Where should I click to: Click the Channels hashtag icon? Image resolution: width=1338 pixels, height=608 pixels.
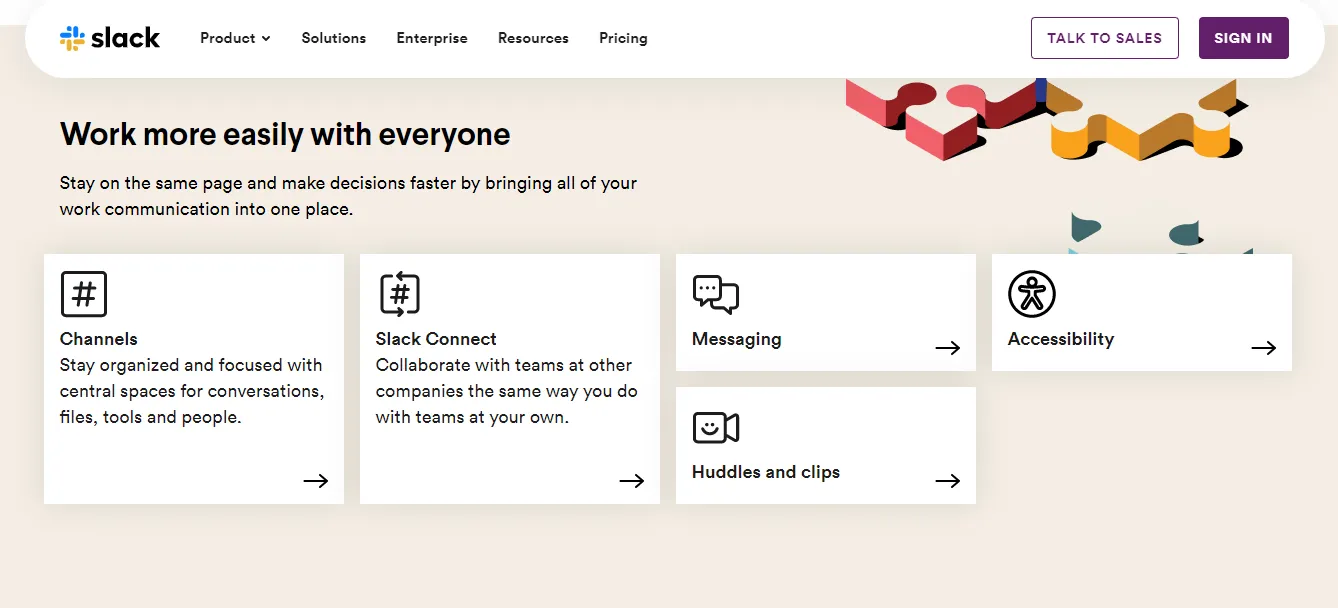[x=84, y=294]
